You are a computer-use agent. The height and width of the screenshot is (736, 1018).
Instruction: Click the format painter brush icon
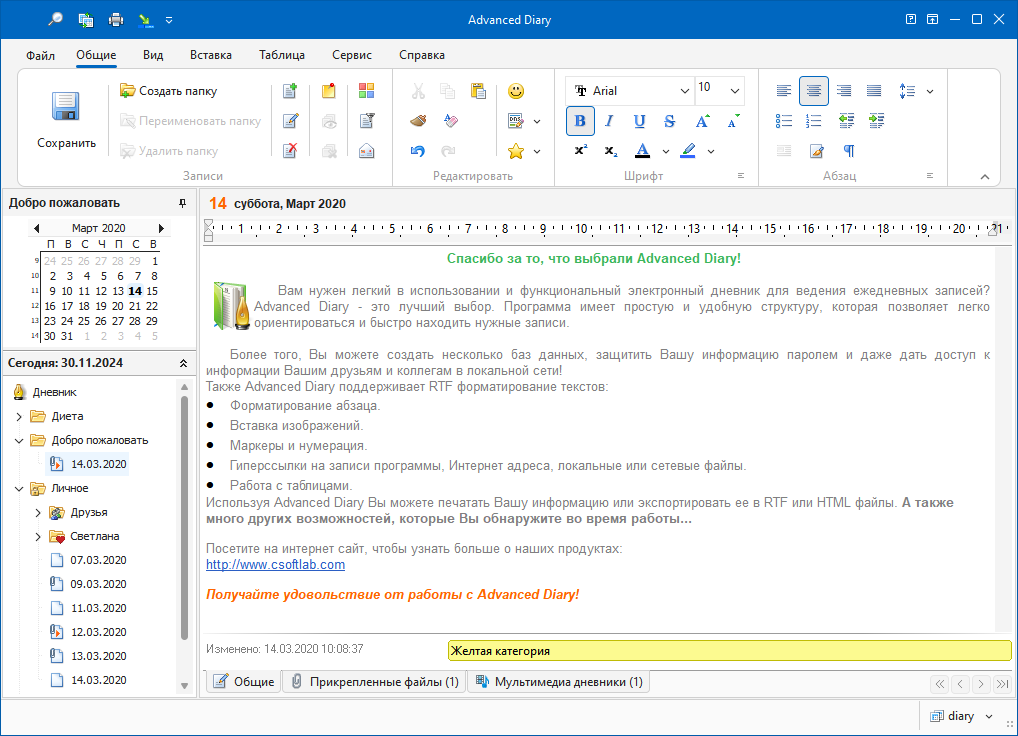pyautogui.click(x=418, y=121)
